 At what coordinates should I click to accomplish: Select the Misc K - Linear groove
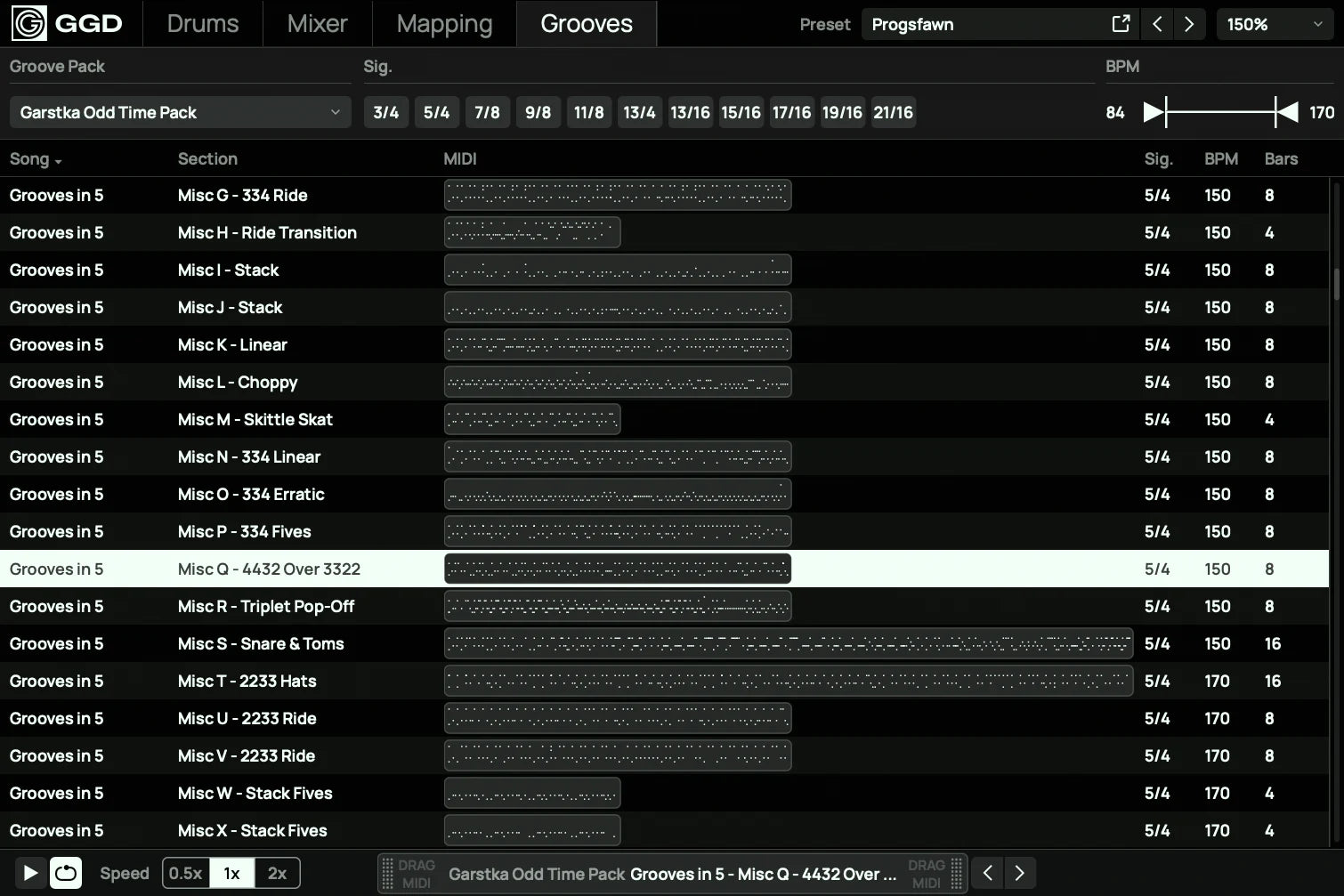click(232, 345)
